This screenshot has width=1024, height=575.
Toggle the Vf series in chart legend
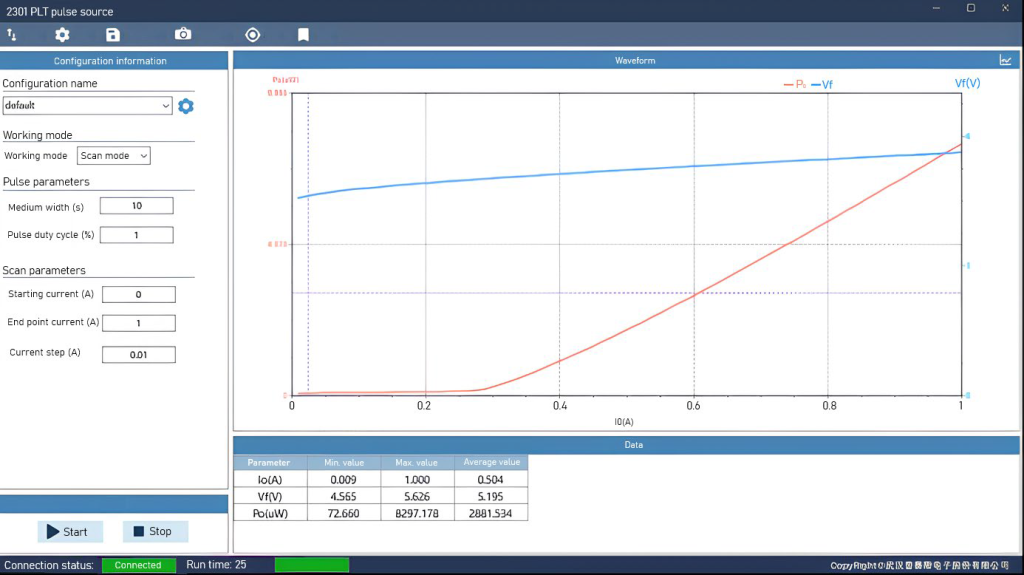tap(821, 85)
